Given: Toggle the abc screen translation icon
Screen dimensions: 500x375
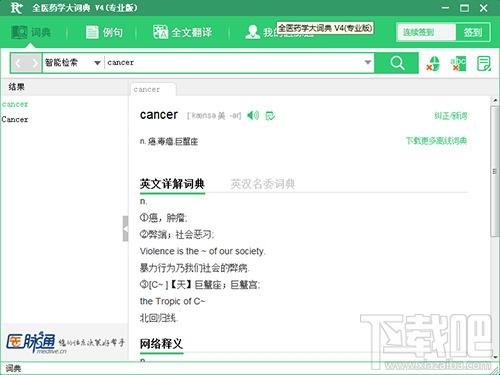Looking at the screenshot, I should point(458,63).
